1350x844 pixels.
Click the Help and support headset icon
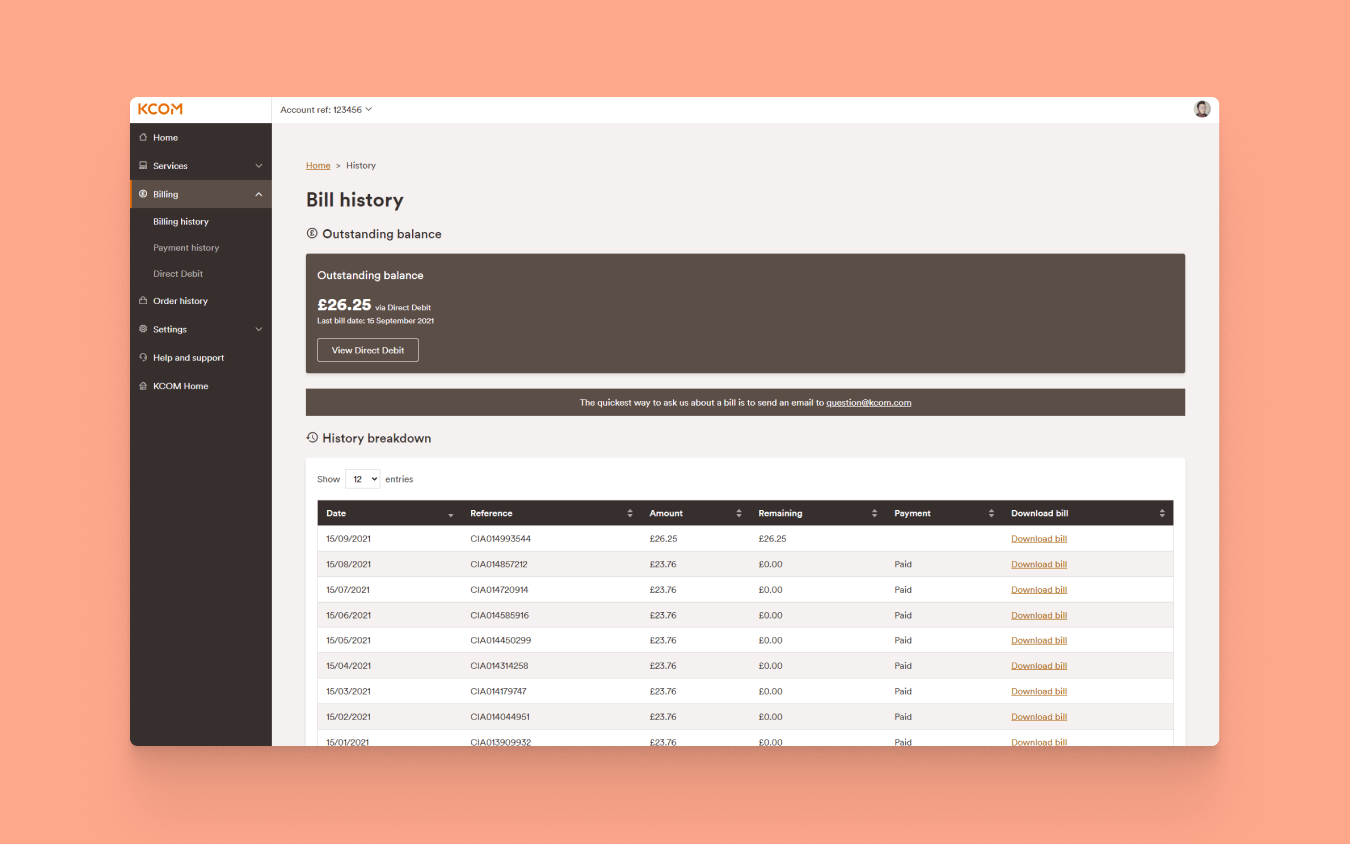click(x=143, y=357)
